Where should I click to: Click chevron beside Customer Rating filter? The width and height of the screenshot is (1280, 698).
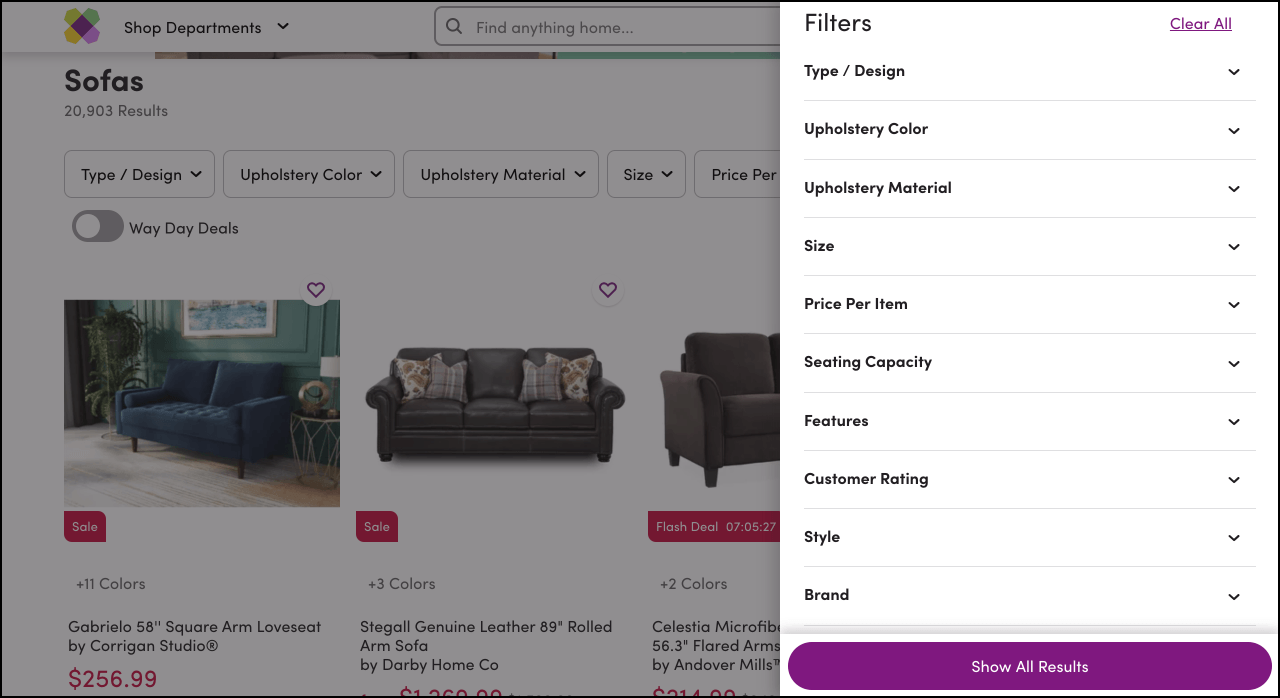pyautogui.click(x=1234, y=480)
